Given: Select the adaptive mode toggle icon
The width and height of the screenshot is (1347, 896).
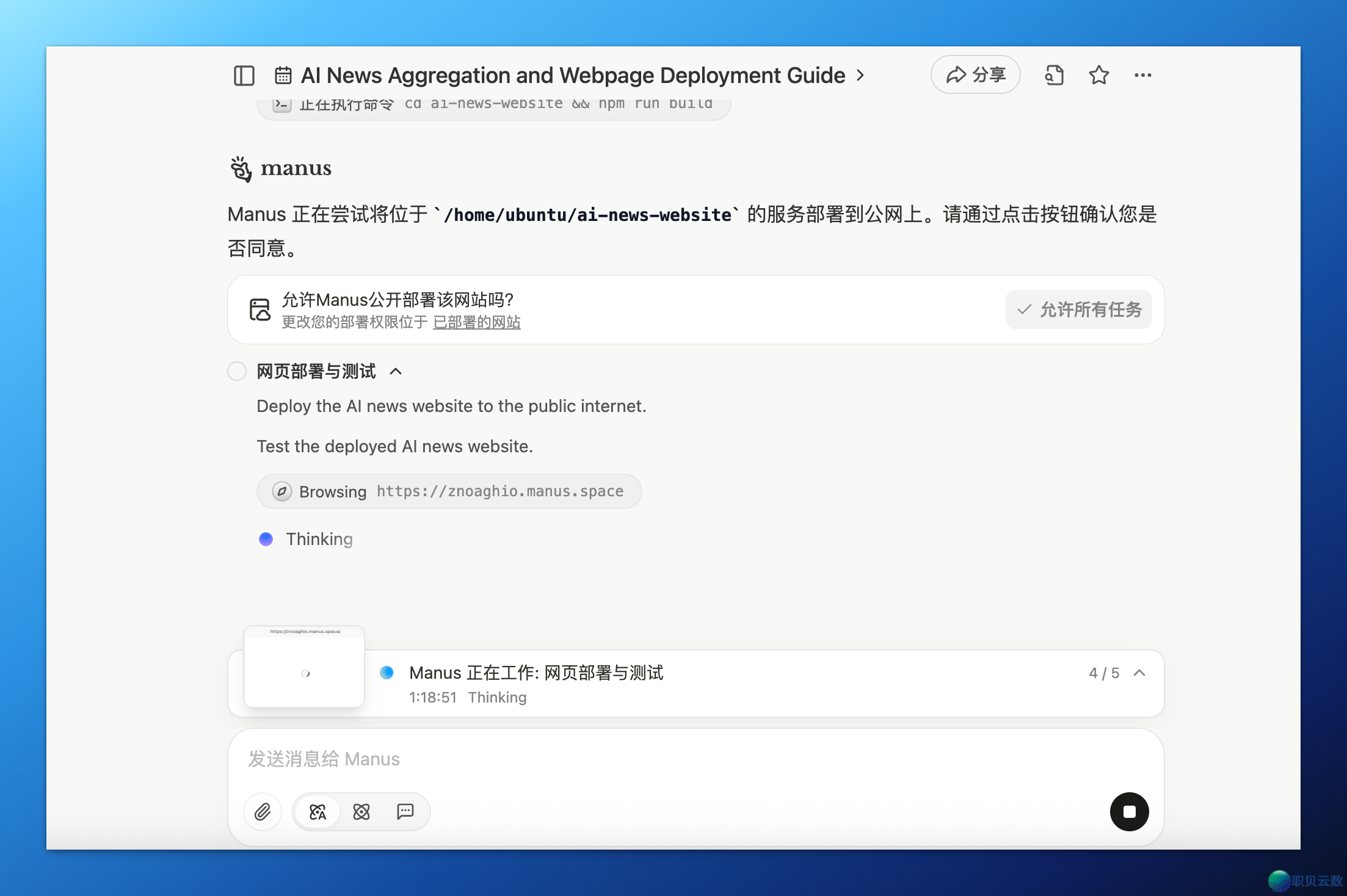Looking at the screenshot, I should 318,812.
